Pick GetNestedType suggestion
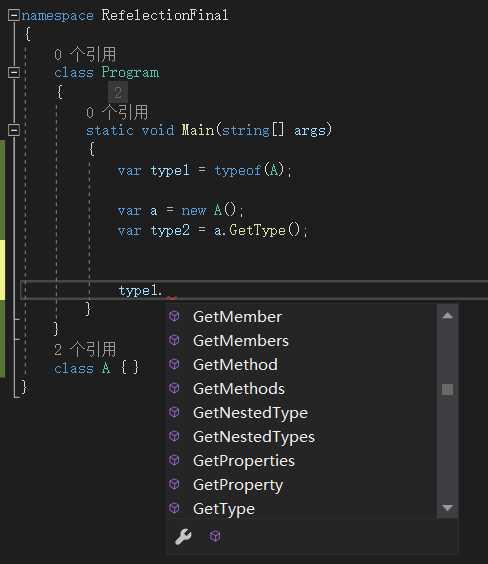Viewport: 488px width, 564px height. [x=301, y=413]
